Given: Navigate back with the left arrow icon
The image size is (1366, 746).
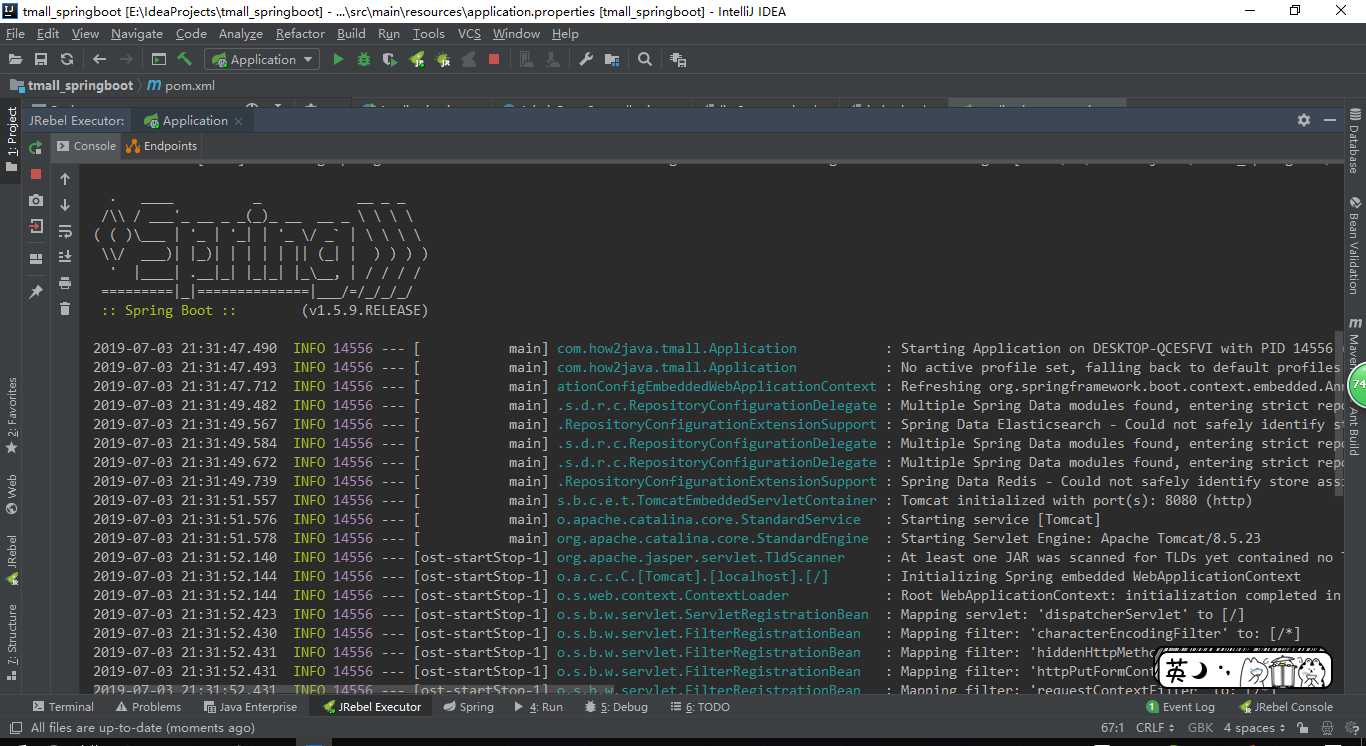Looking at the screenshot, I should [99, 60].
